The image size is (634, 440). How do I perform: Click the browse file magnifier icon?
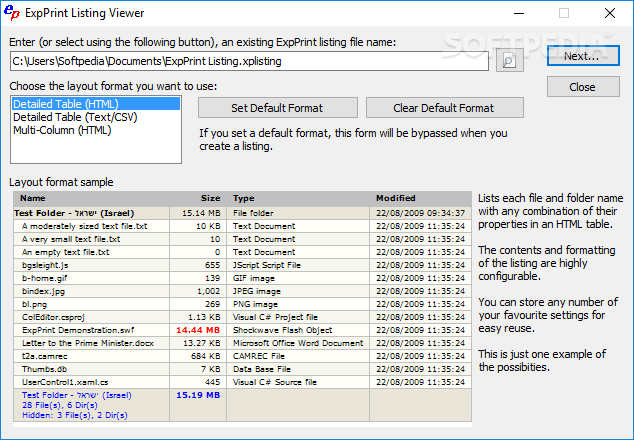pos(509,61)
